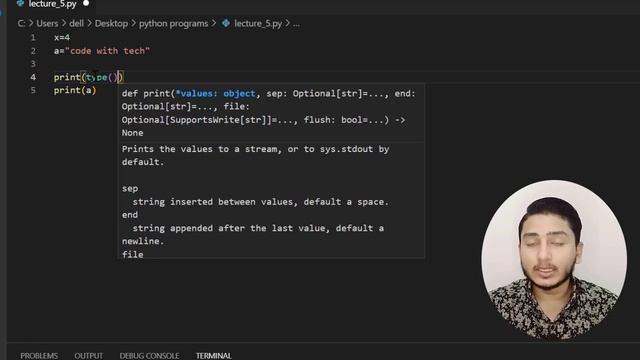Open the python programs breadcrumb segment
The height and width of the screenshot is (360, 640).
point(173,24)
